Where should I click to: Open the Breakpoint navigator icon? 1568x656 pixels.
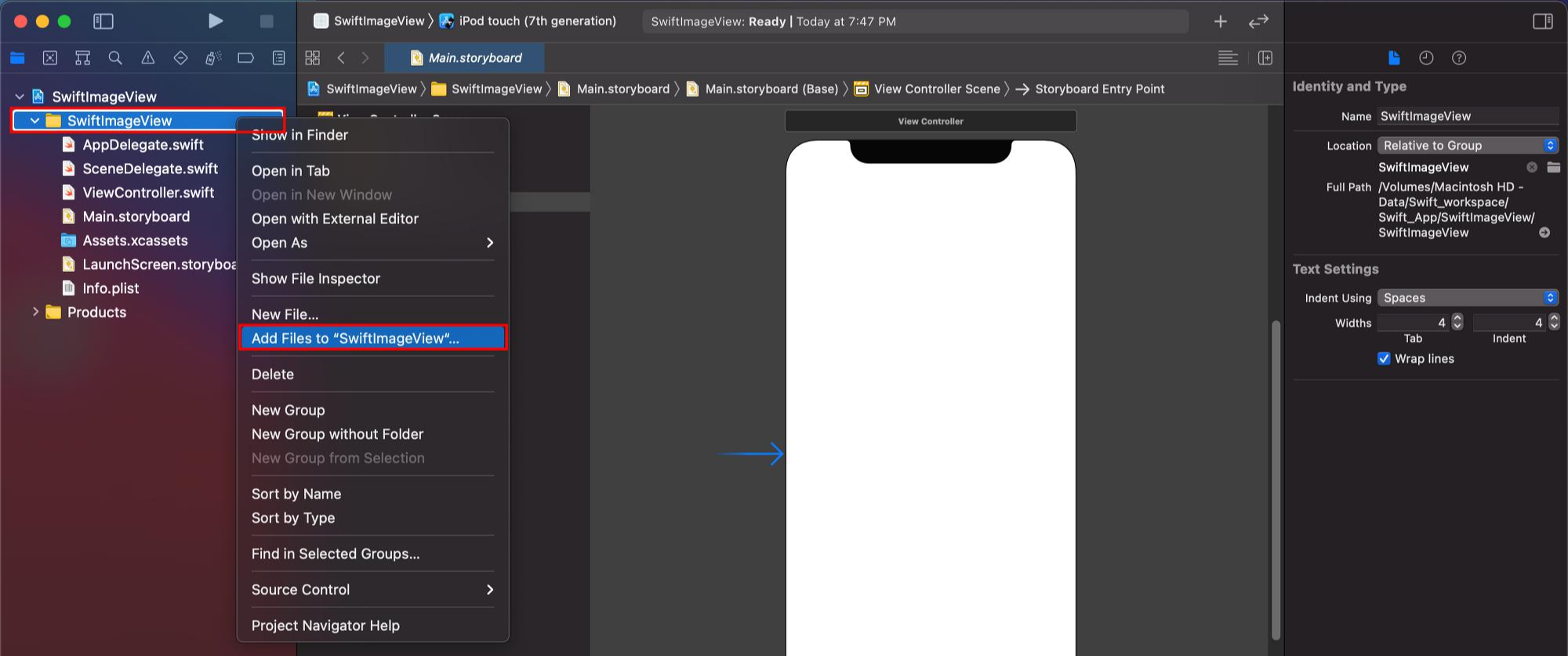click(246, 58)
